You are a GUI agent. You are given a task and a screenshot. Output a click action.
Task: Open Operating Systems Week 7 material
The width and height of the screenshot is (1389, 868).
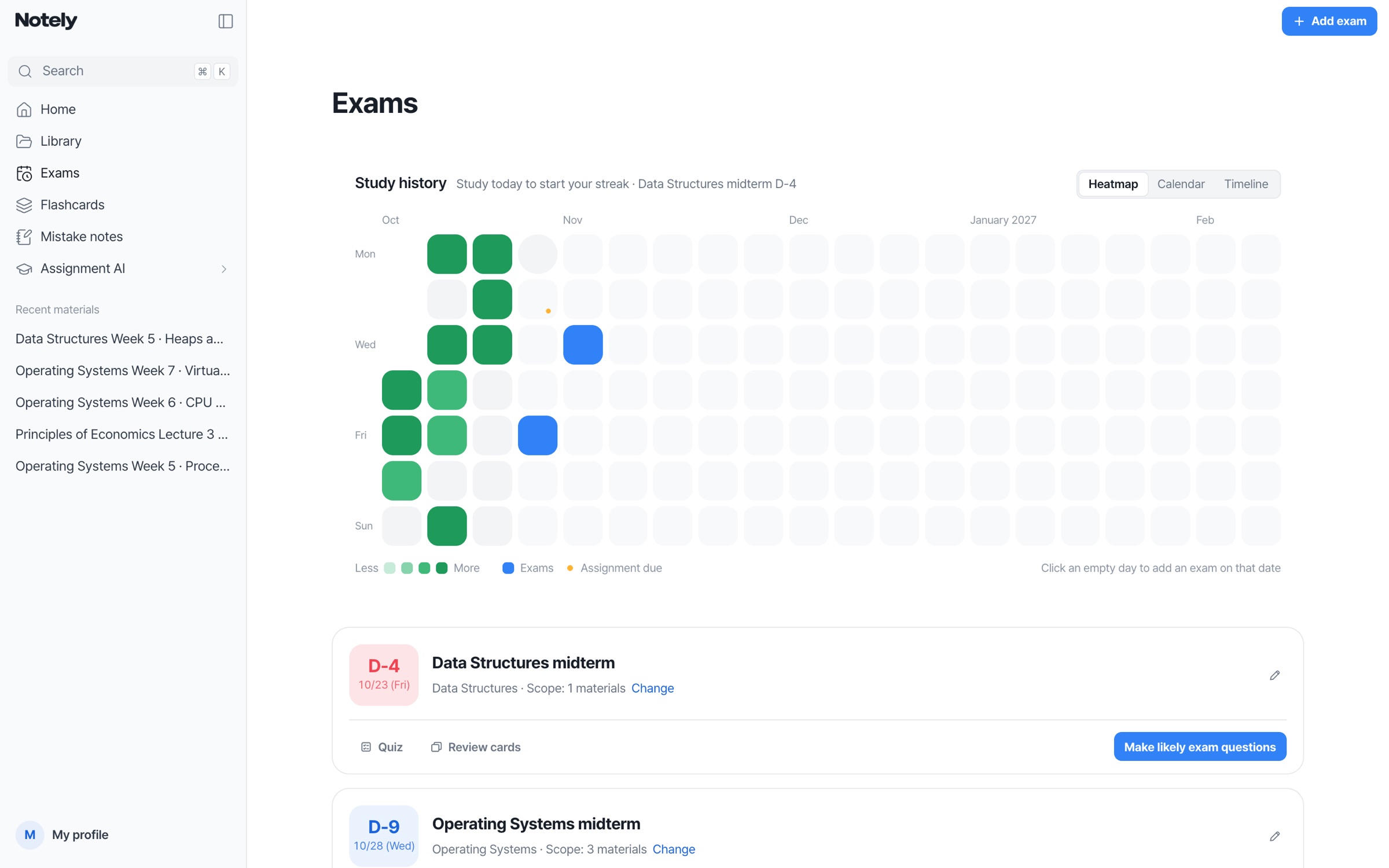(x=123, y=371)
